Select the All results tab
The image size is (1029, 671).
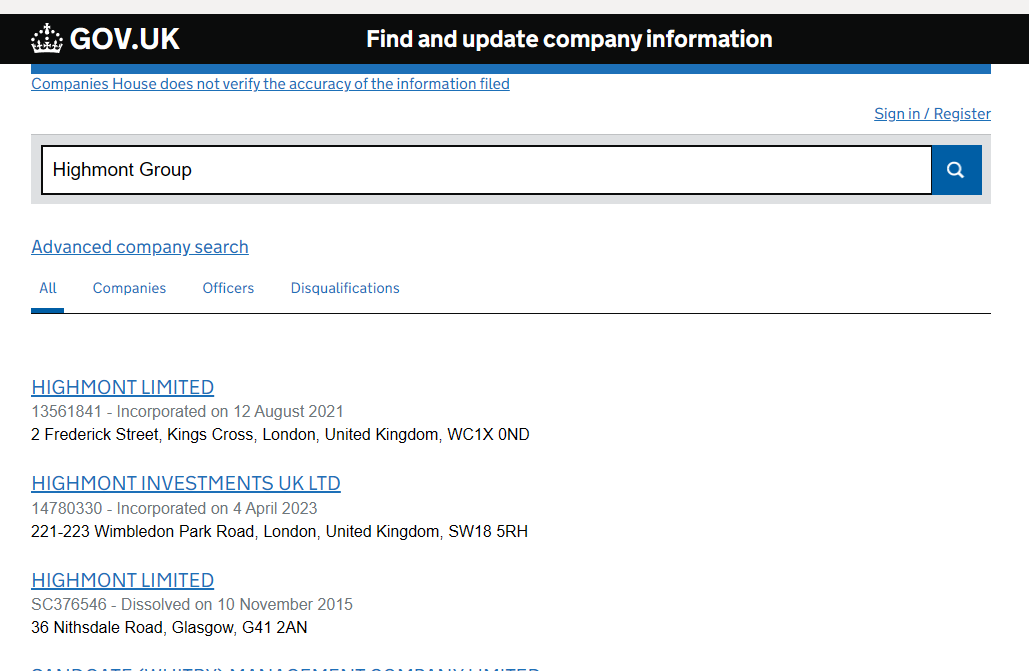coord(48,288)
